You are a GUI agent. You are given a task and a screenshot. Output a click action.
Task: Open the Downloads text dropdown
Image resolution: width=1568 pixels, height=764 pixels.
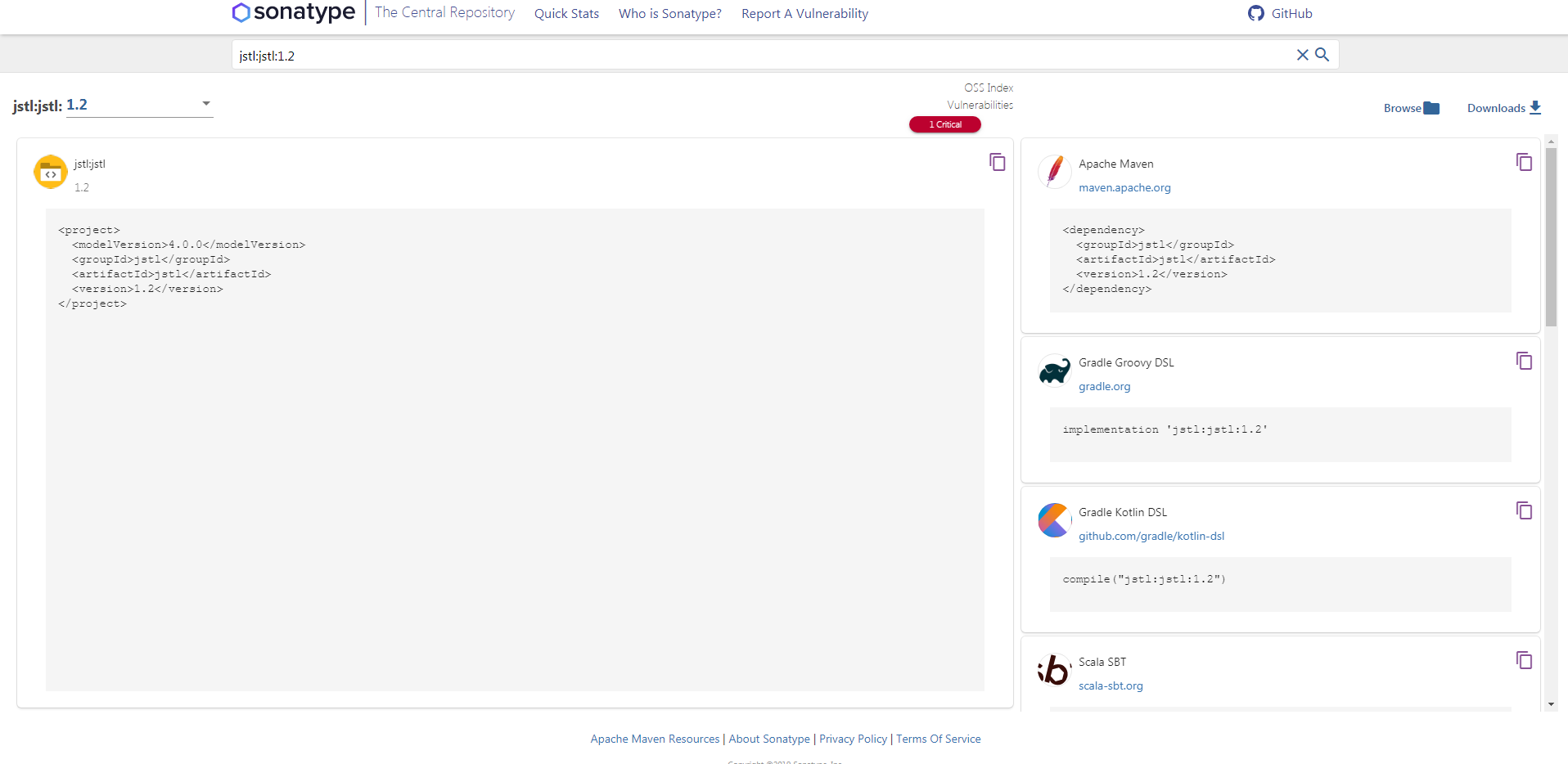pyautogui.click(x=1496, y=108)
